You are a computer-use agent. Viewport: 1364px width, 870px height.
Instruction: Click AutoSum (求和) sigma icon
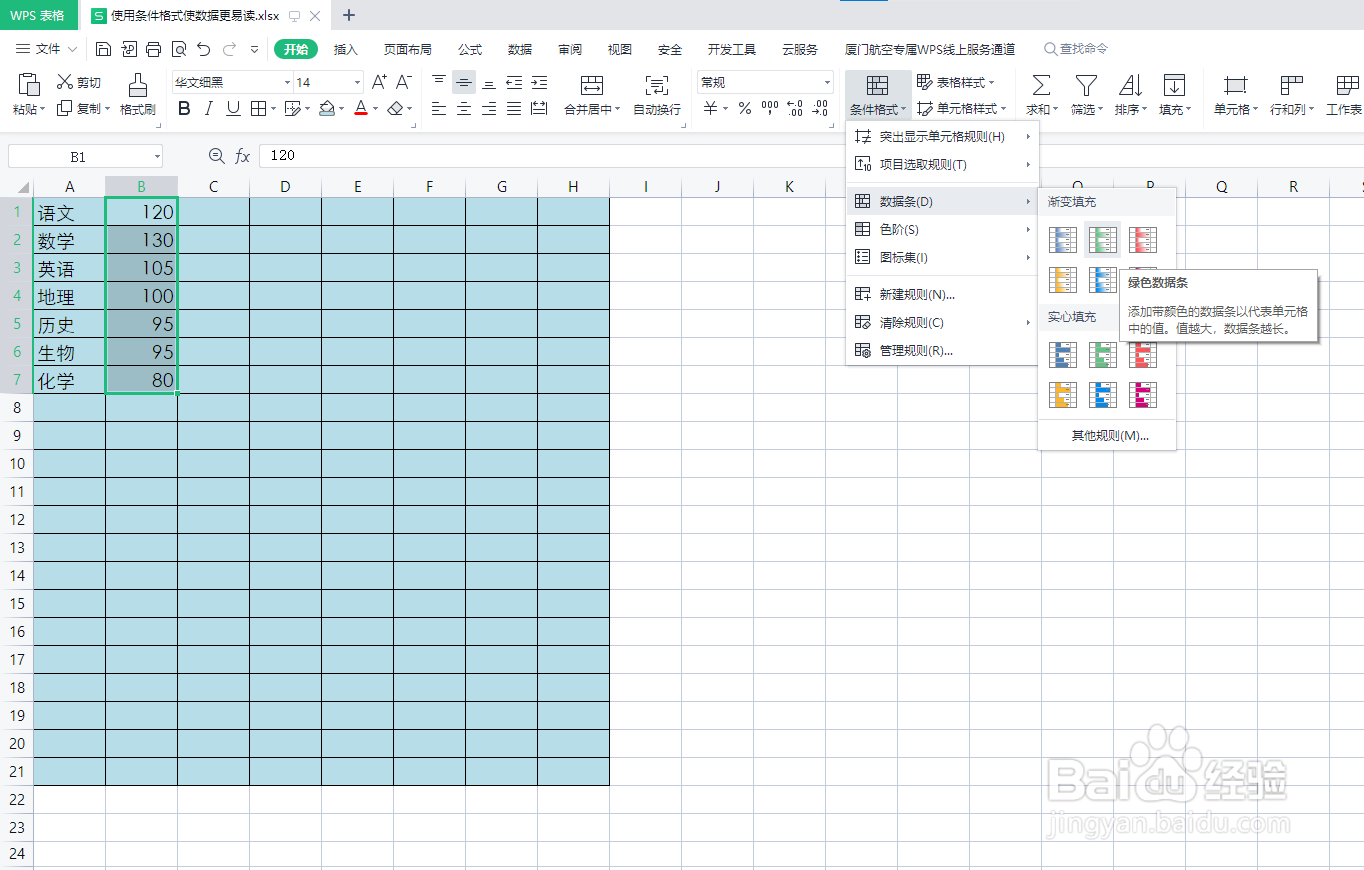pyautogui.click(x=1041, y=85)
